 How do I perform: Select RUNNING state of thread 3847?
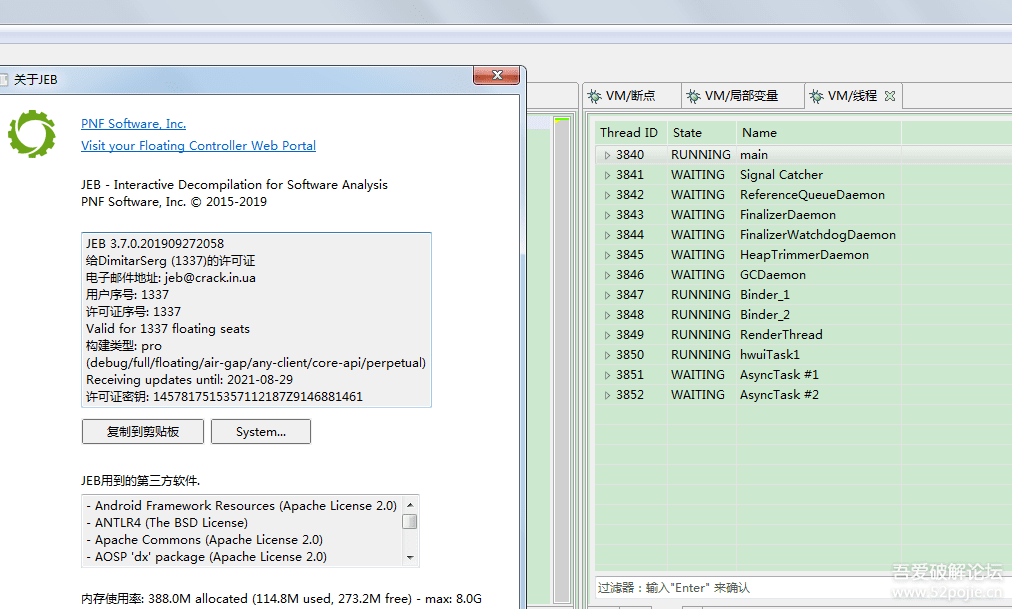[x=700, y=295]
